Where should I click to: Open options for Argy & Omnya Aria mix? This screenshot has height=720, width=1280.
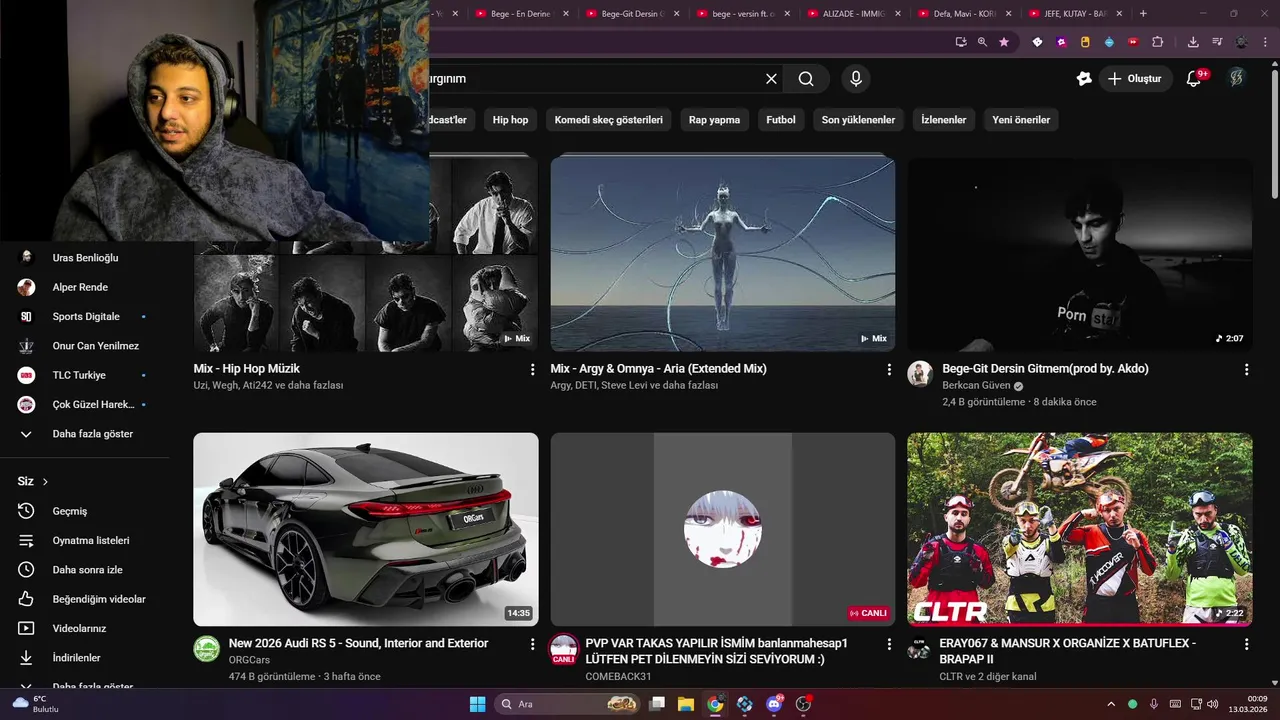tap(889, 370)
